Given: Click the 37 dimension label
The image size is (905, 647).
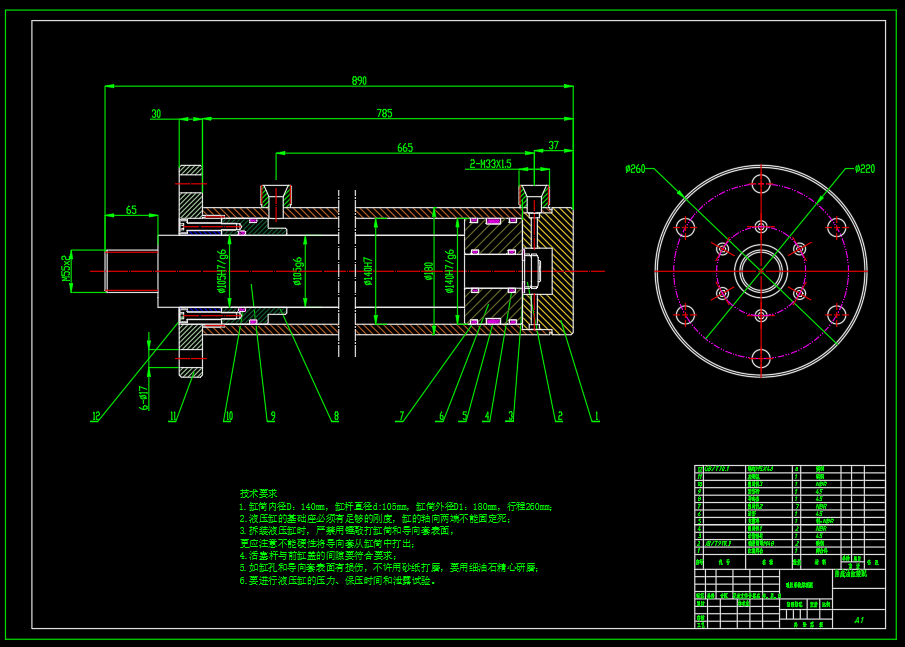Looking at the screenshot, I should coord(554,145).
